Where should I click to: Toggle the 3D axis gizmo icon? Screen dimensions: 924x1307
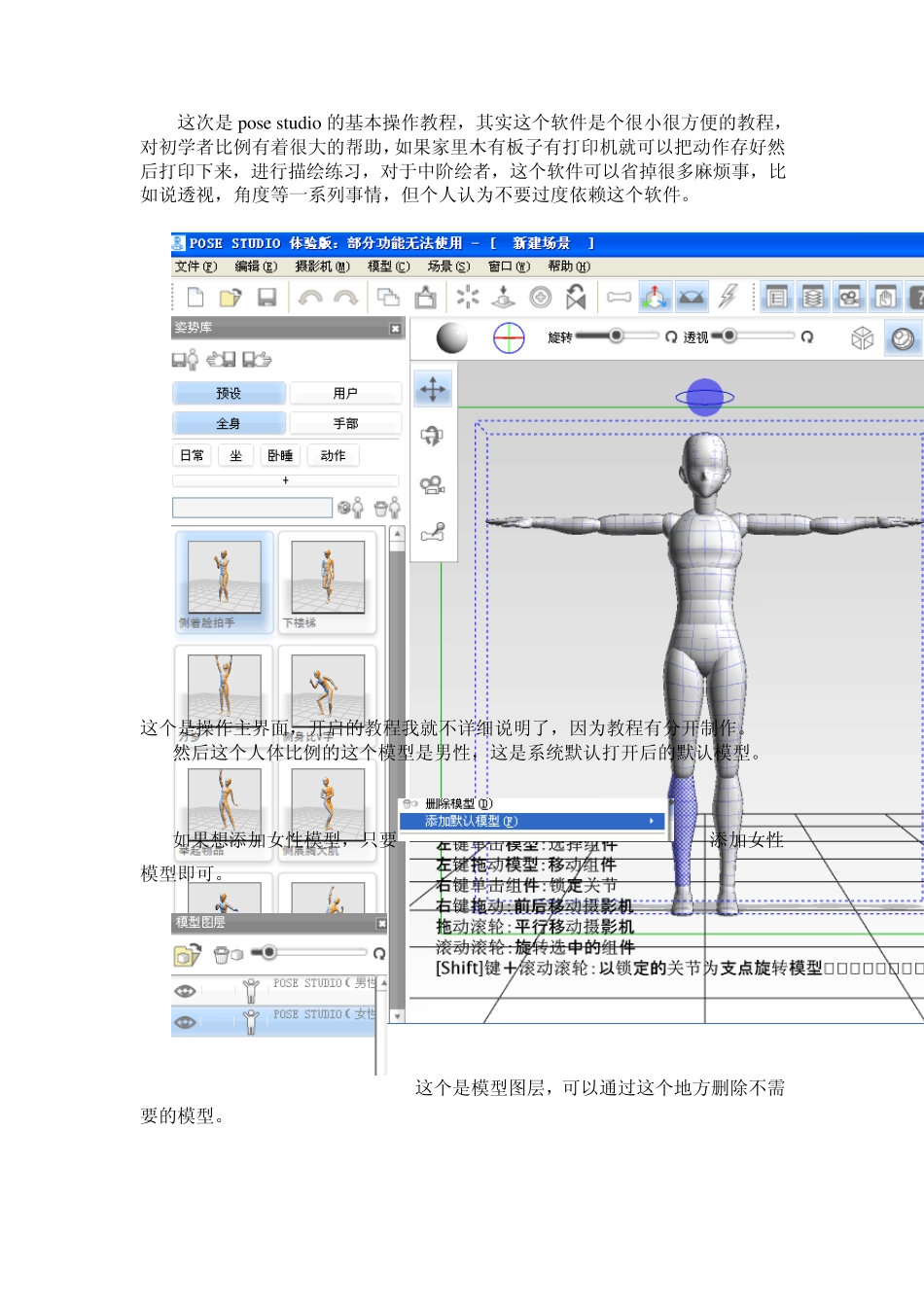coord(656,297)
